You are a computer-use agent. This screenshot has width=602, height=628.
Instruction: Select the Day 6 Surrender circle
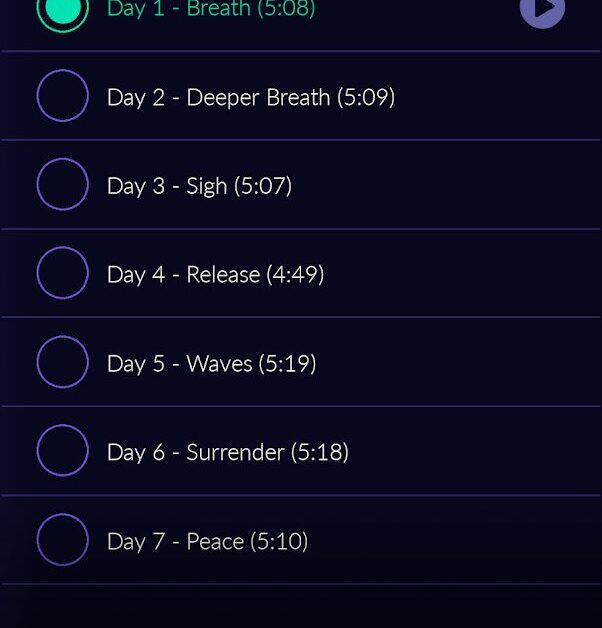point(62,451)
